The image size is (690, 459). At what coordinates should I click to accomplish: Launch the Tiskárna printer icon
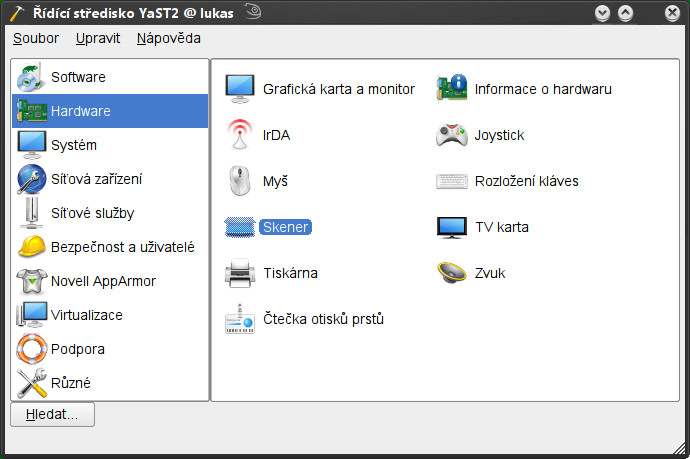[x=240, y=273]
